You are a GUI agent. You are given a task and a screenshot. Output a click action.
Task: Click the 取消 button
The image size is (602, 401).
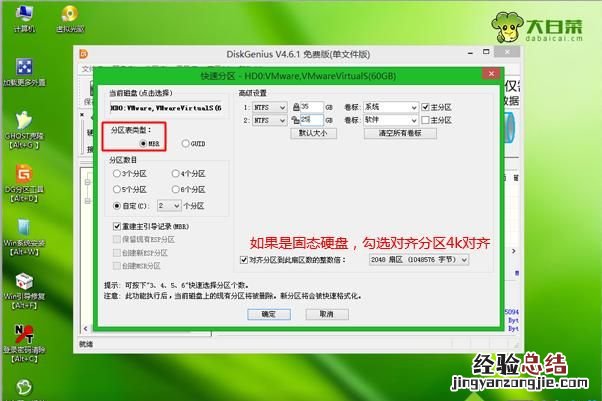pos(327,314)
